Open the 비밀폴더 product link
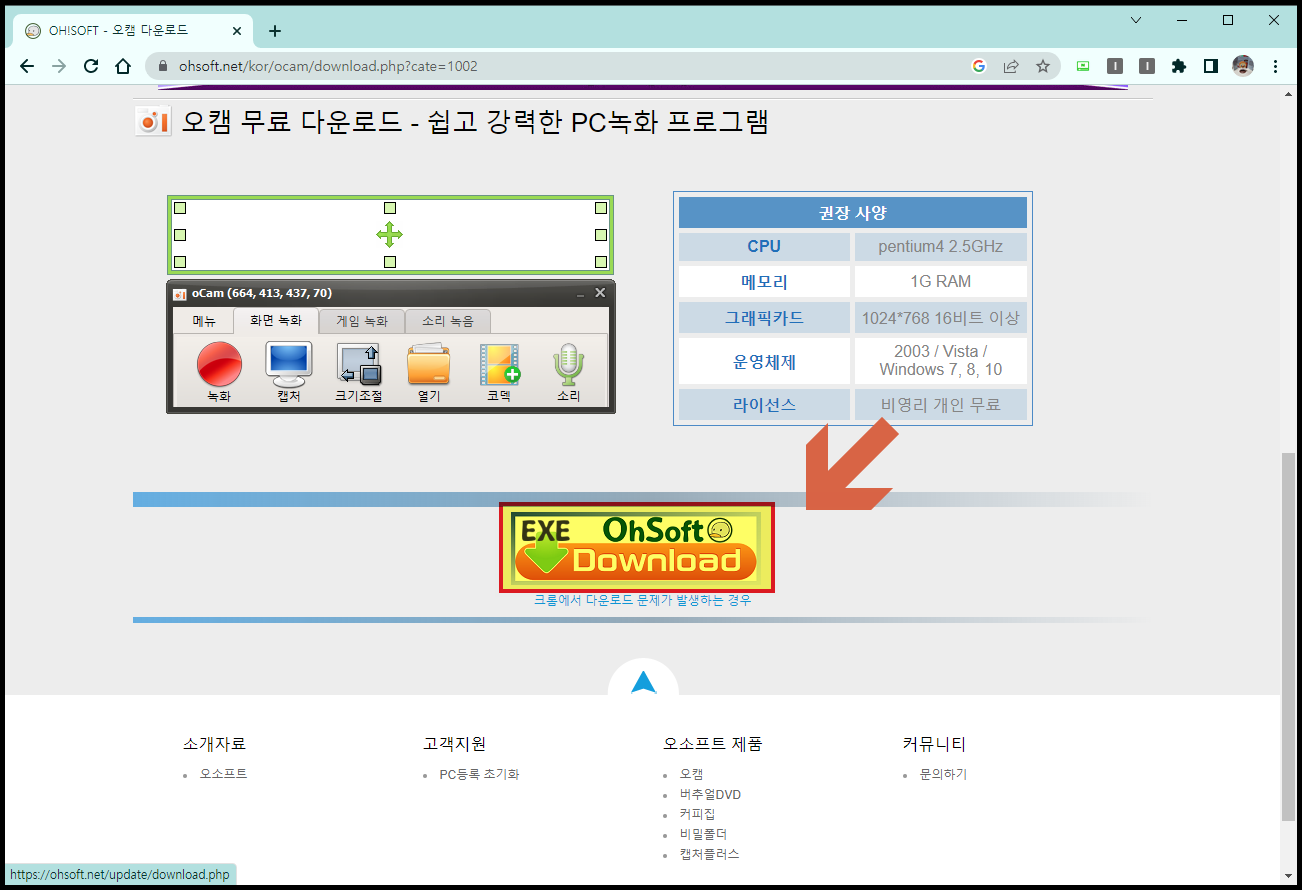 pyautogui.click(x=703, y=834)
